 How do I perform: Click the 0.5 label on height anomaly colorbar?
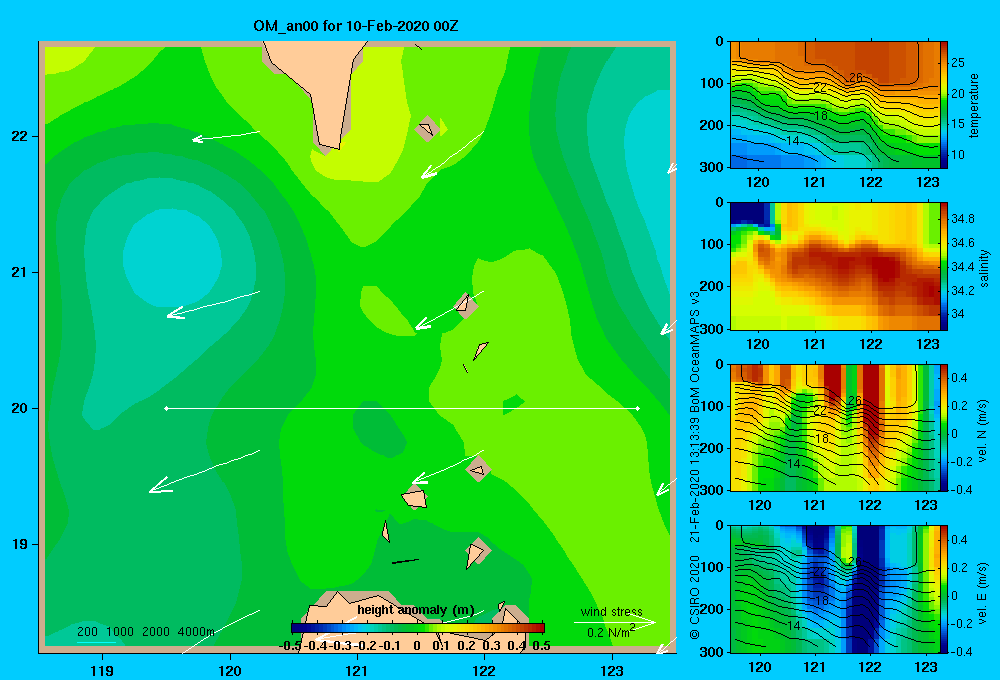click(541, 646)
